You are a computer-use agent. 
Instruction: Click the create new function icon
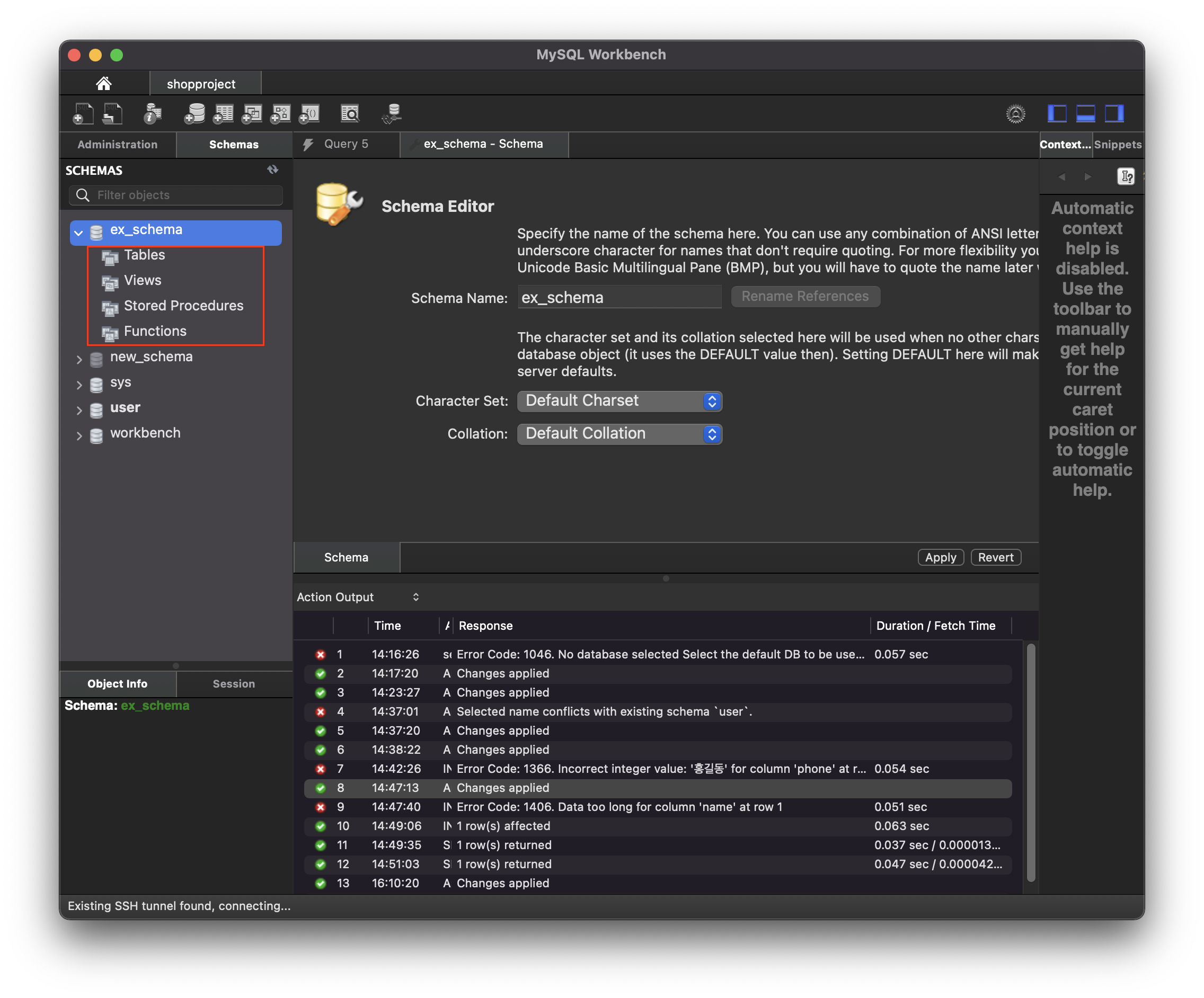pos(309,113)
